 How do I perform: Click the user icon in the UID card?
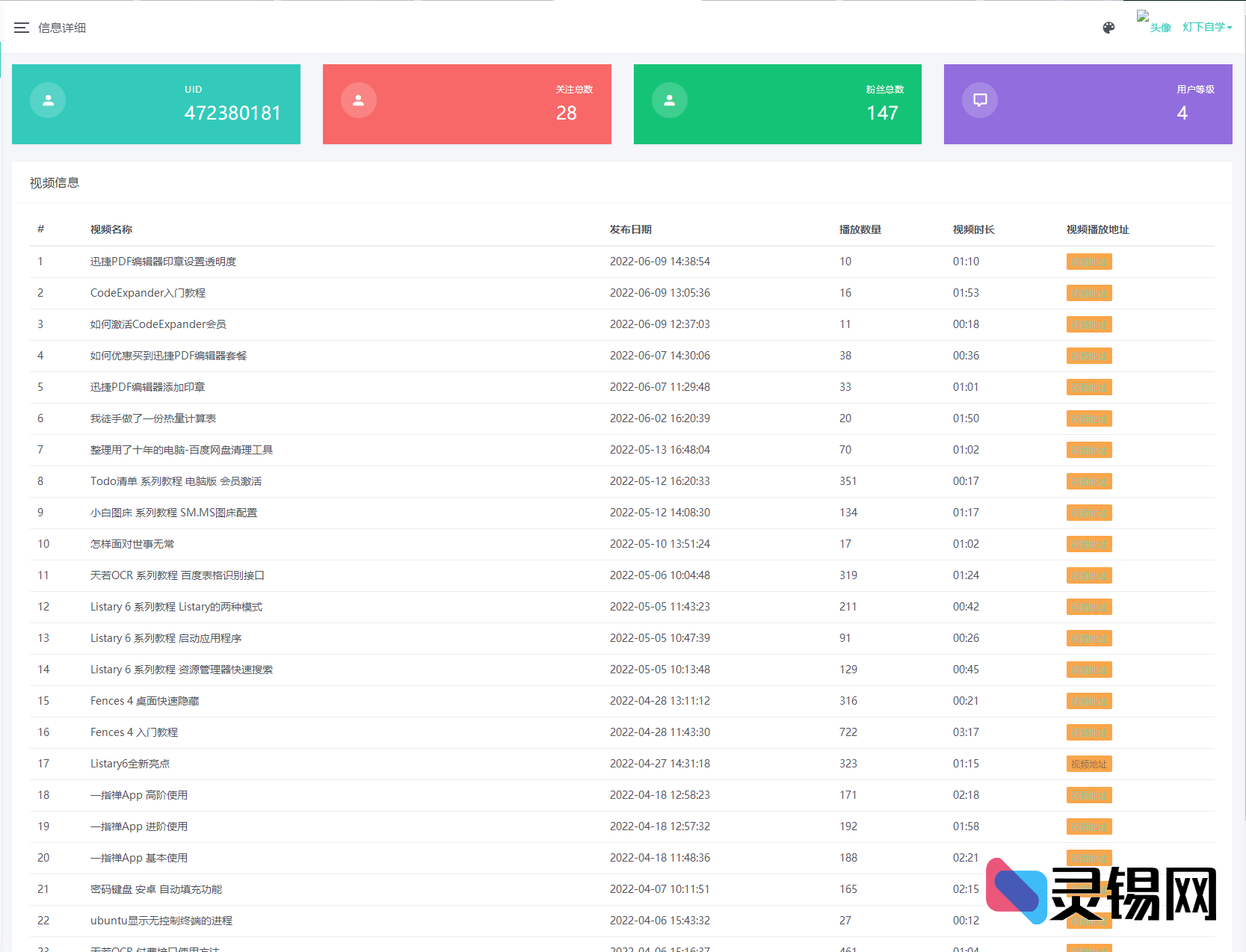tap(48, 100)
